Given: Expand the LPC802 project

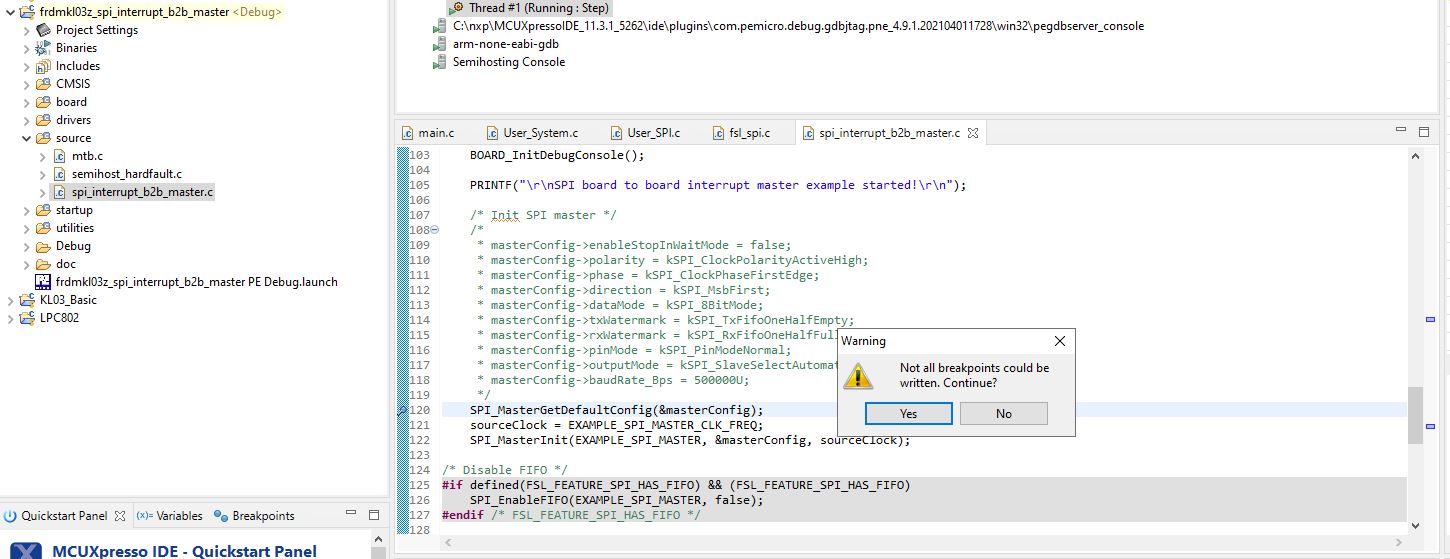Looking at the screenshot, I should (10, 318).
